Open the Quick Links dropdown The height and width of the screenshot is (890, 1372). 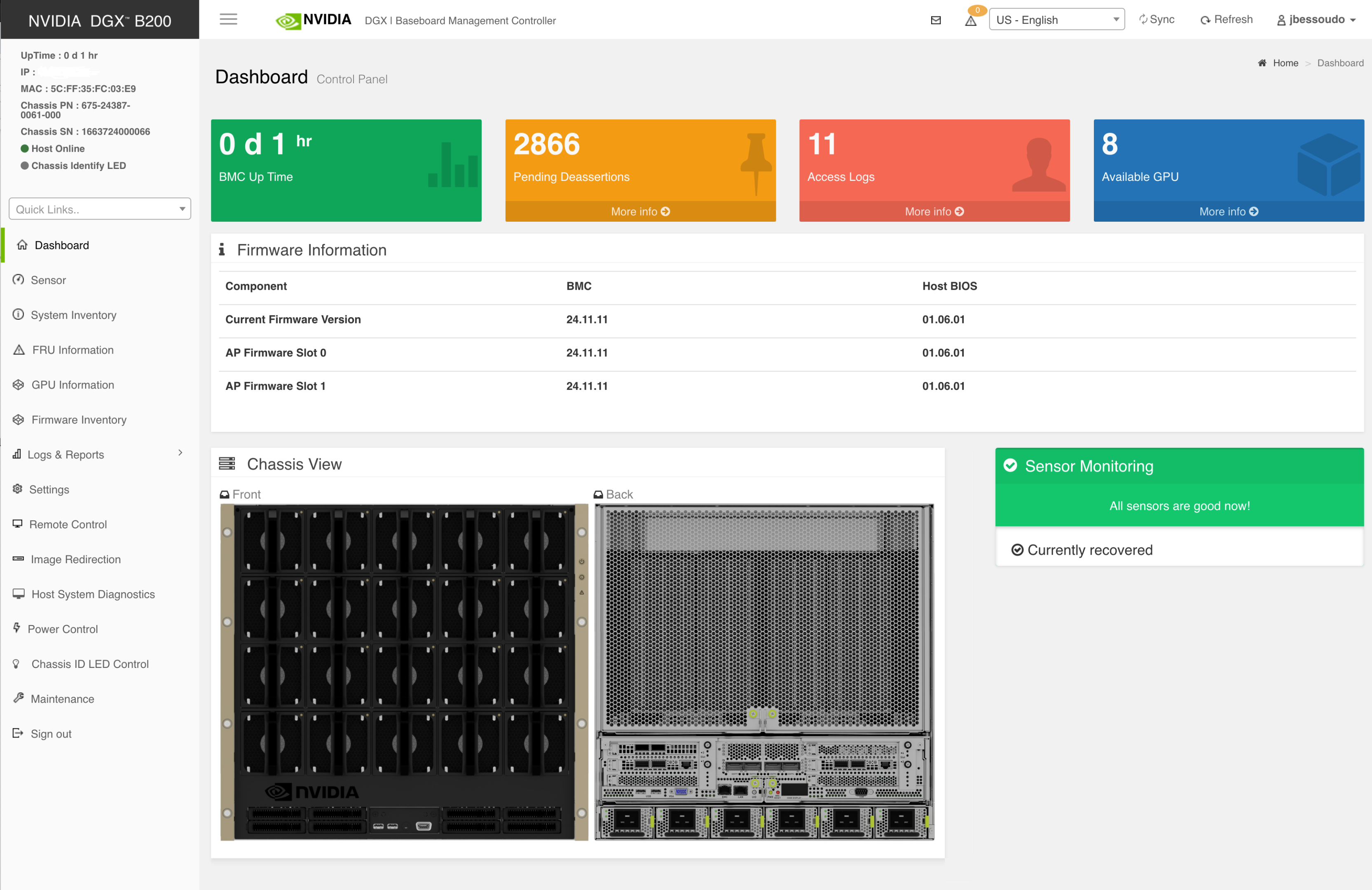[x=100, y=208]
